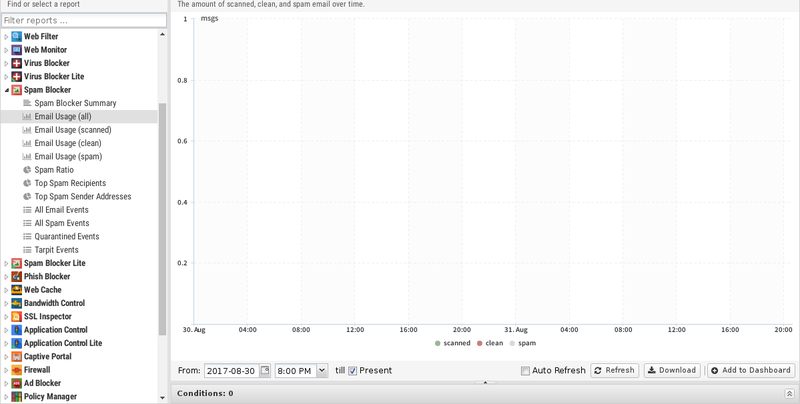Click the scroll up arrow in report list

162,34
